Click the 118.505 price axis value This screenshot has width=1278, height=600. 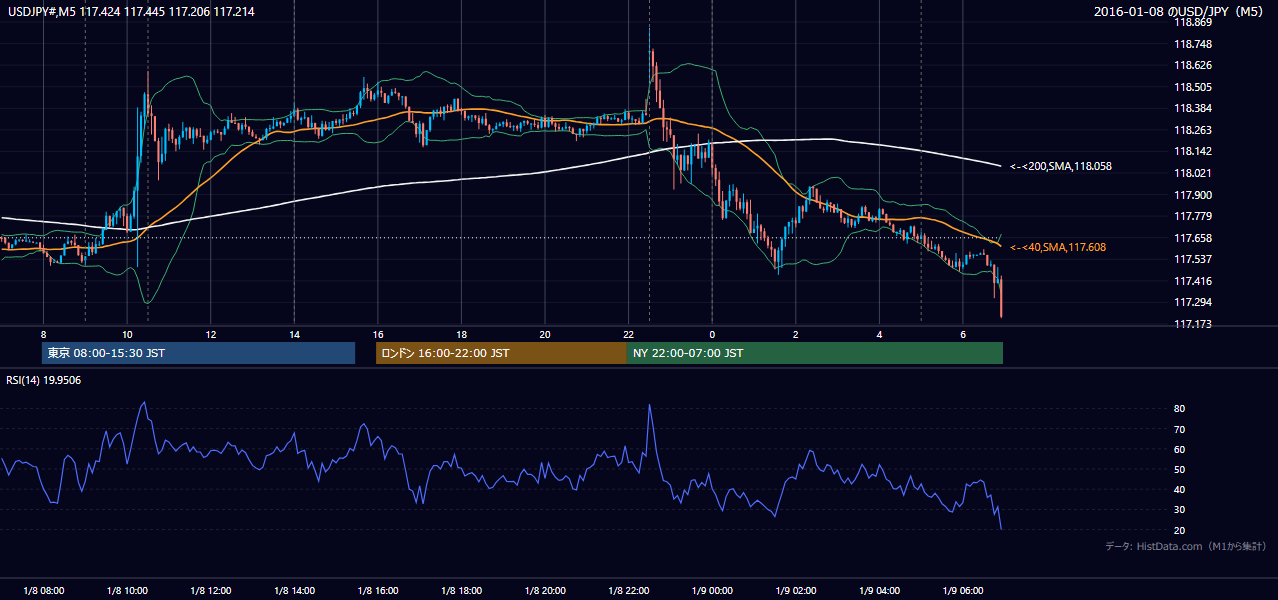tap(1193, 87)
